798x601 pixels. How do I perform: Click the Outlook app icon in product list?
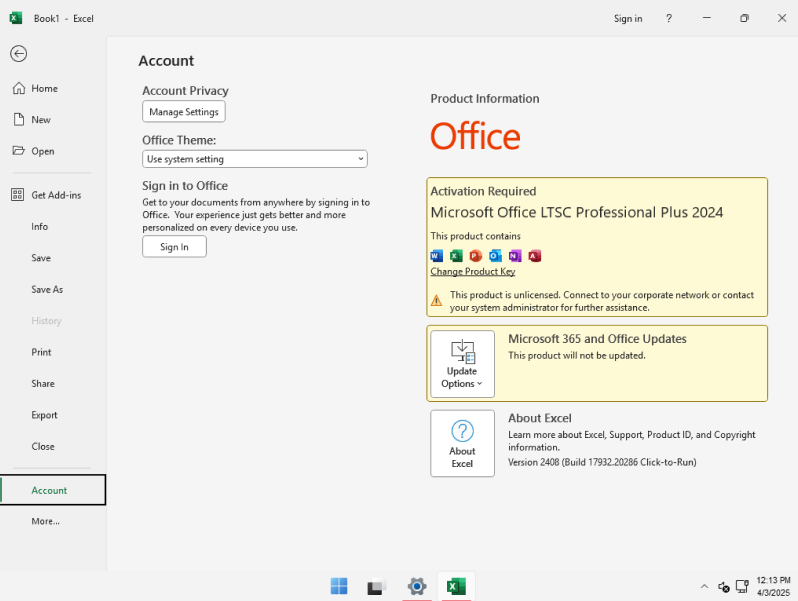pyautogui.click(x=495, y=255)
